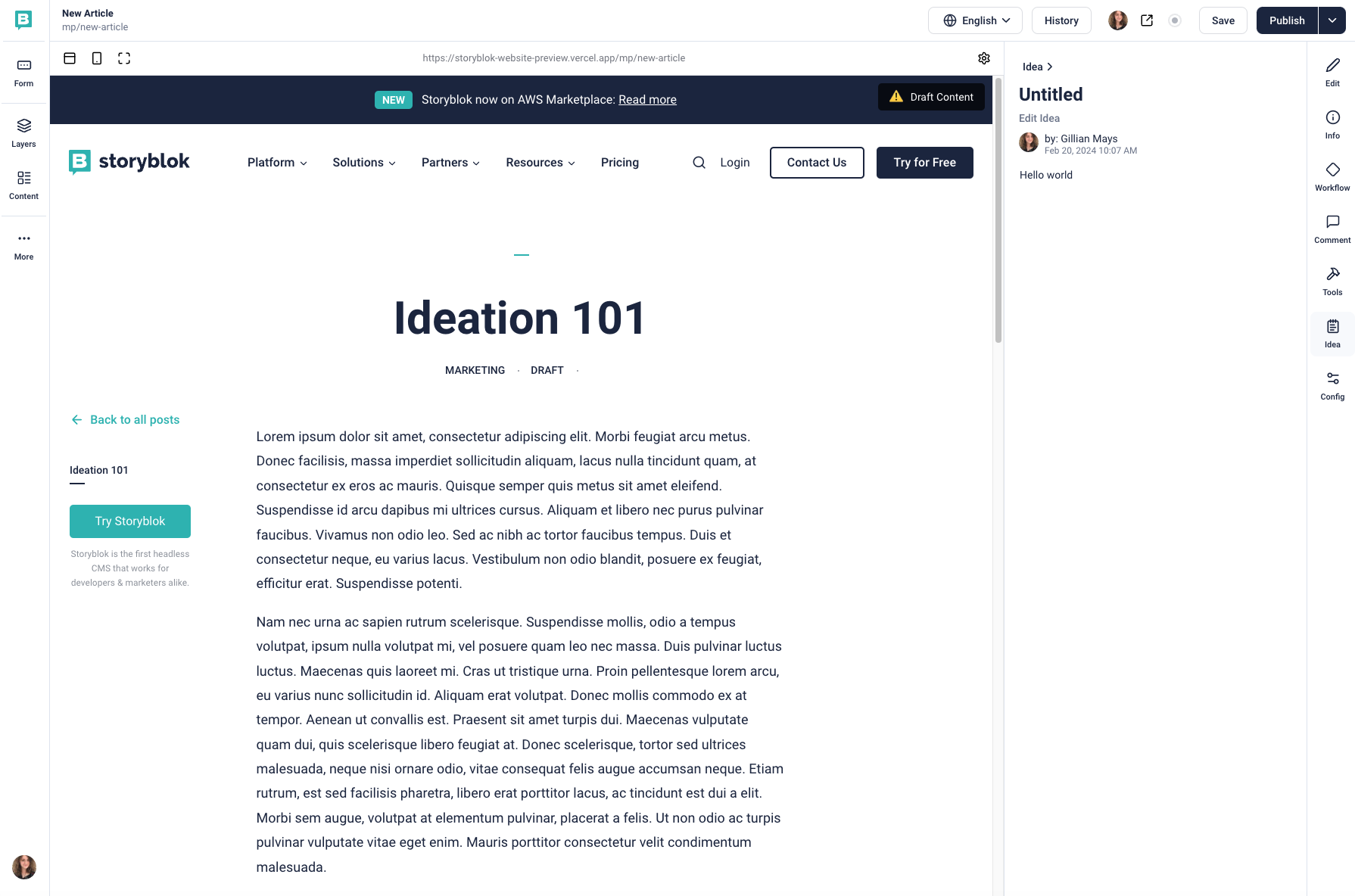Click the Contact Us button
Viewport: 1355px width, 896px height.
coord(817,163)
